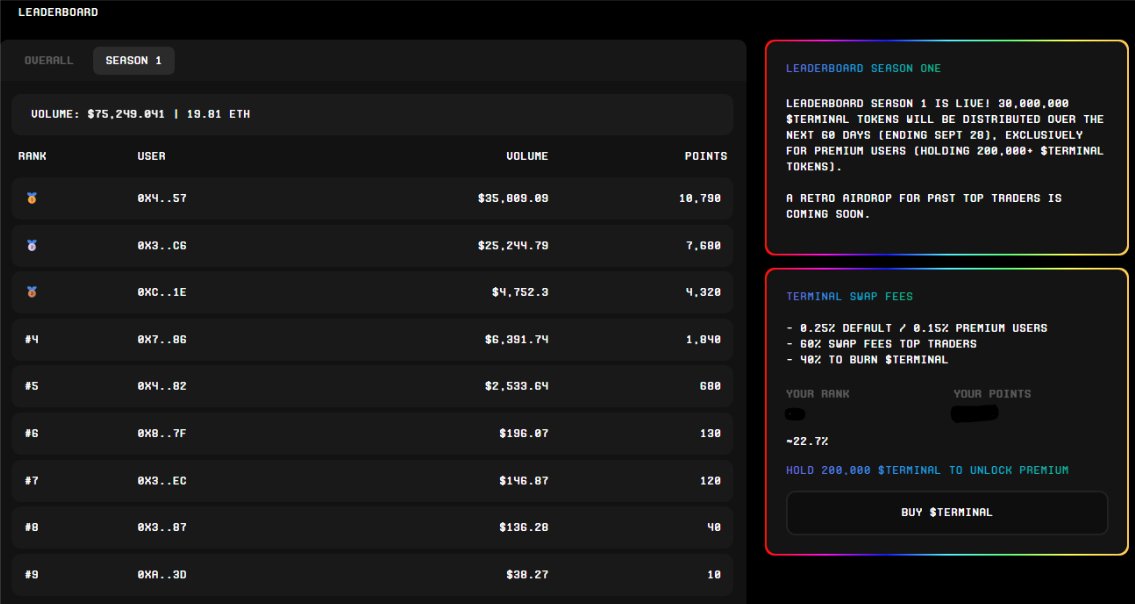Click the Terminal Swap Fees heading
The width and height of the screenshot is (1135, 604).
coord(849,296)
